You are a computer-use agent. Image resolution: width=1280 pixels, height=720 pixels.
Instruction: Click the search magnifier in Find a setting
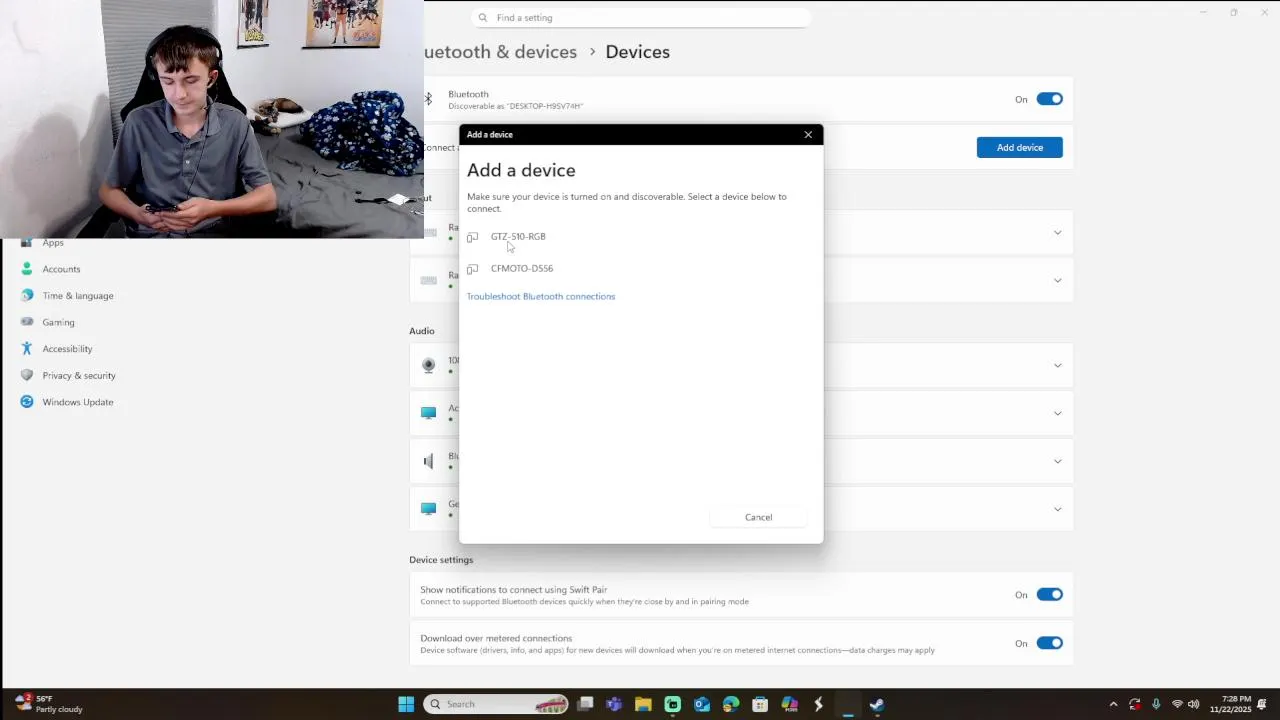point(483,18)
